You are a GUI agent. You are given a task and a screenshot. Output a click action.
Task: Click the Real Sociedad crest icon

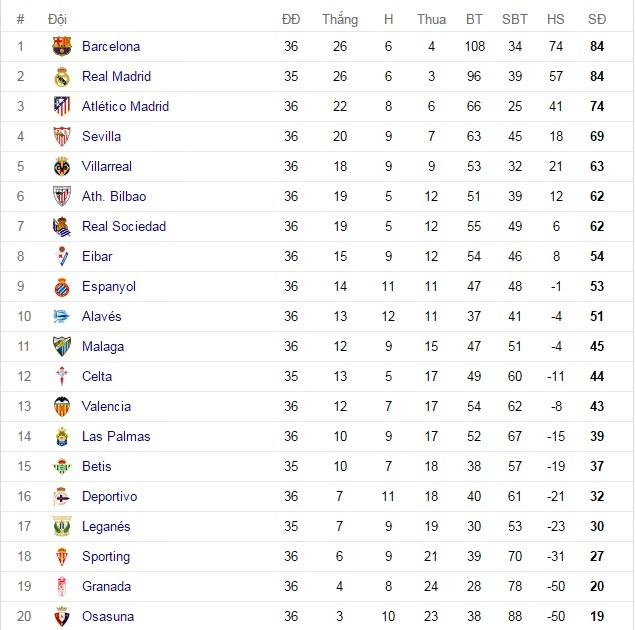62,226
